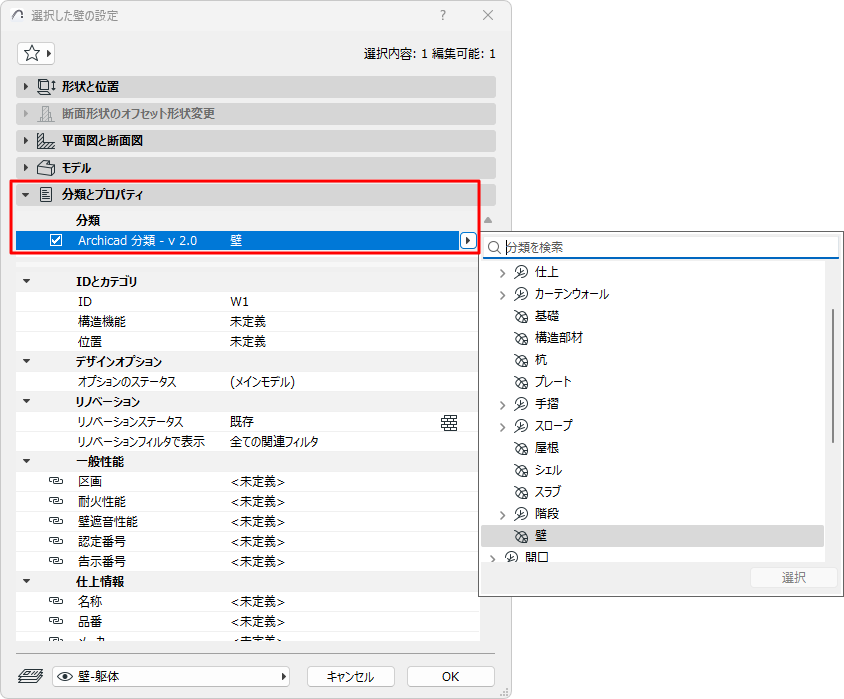Click the モデル box icon

[46, 168]
